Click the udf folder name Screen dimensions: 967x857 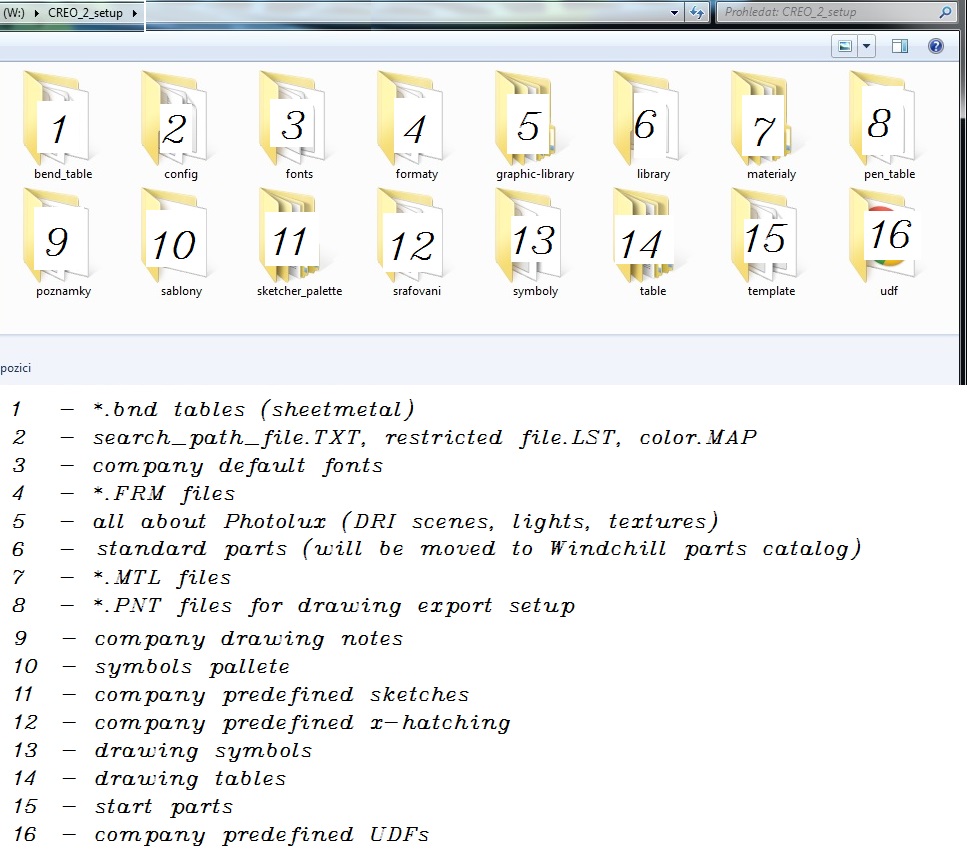[889, 291]
